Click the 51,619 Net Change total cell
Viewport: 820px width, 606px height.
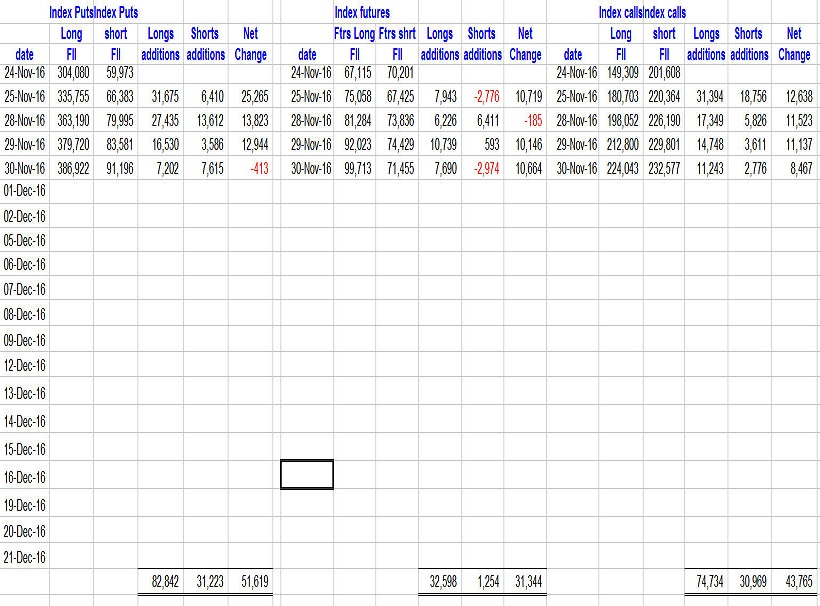click(x=251, y=580)
